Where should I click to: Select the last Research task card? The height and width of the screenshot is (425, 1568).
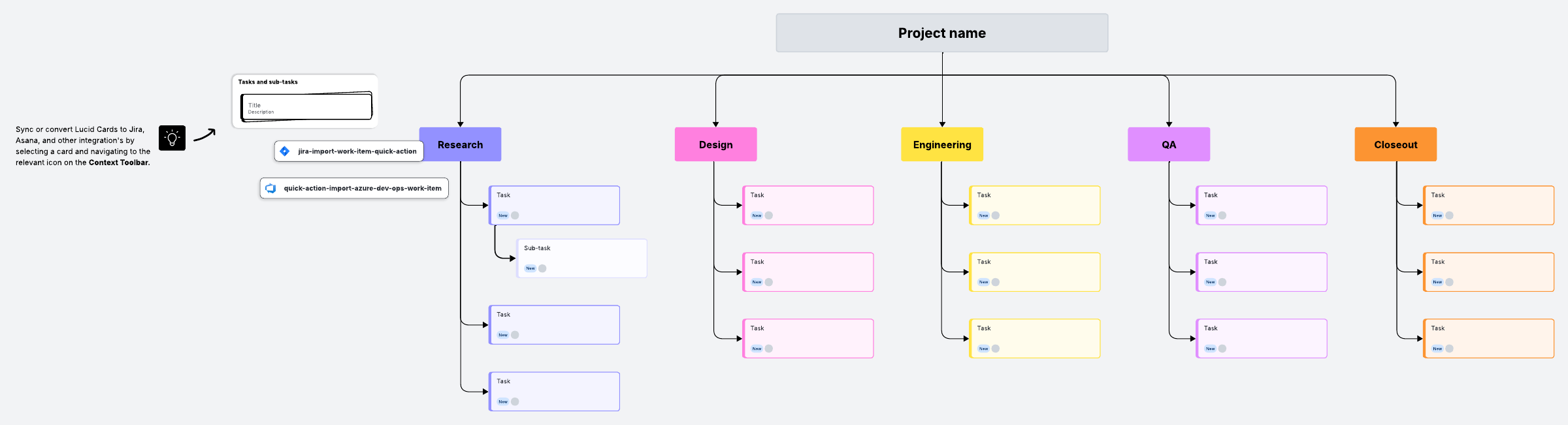click(x=554, y=392)
